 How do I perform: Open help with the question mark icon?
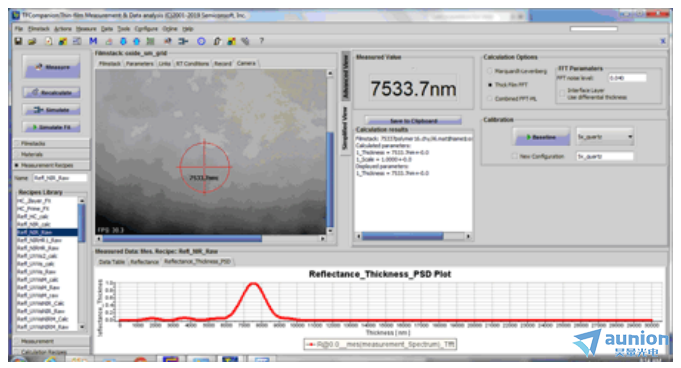click(261, 41)
